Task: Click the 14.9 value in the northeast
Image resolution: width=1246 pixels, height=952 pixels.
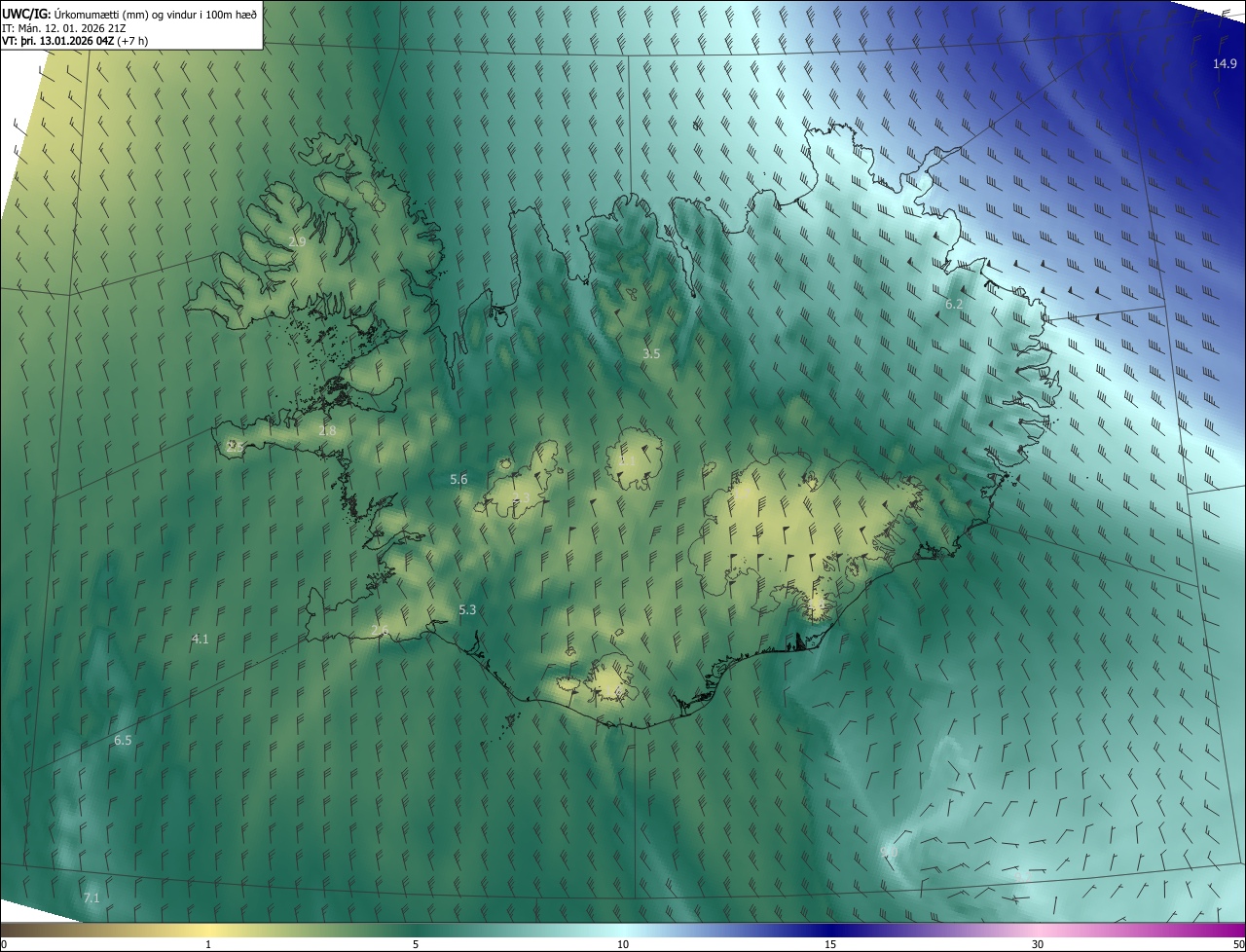Action: coord(1225,63)
